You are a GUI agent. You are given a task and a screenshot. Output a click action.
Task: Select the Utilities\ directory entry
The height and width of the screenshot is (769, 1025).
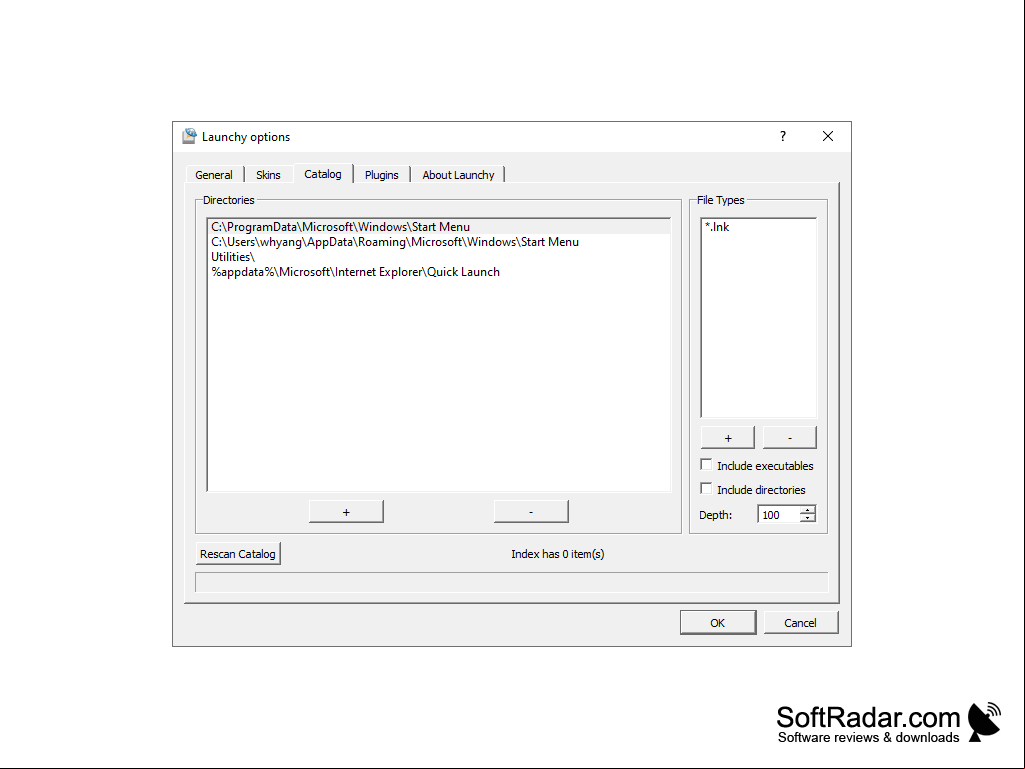tap(439, 257)
